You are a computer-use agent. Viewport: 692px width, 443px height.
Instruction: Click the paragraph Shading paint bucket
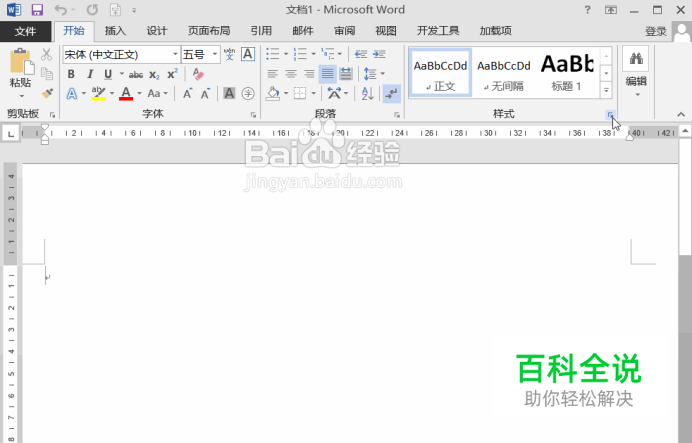[273, 94]
